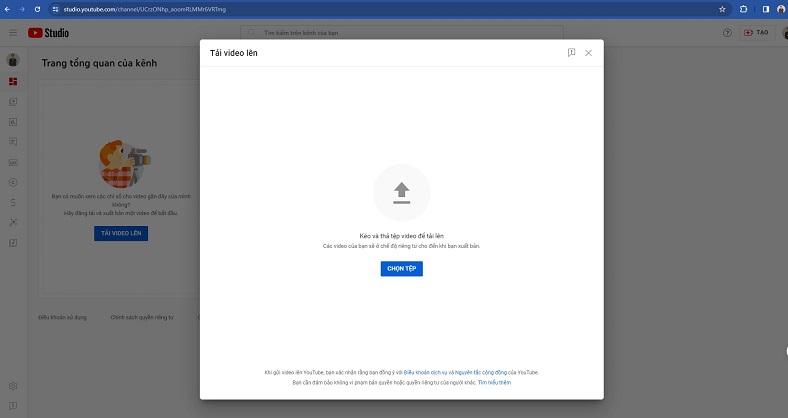Click the upload arrow icon in dialog

(402, 193)
